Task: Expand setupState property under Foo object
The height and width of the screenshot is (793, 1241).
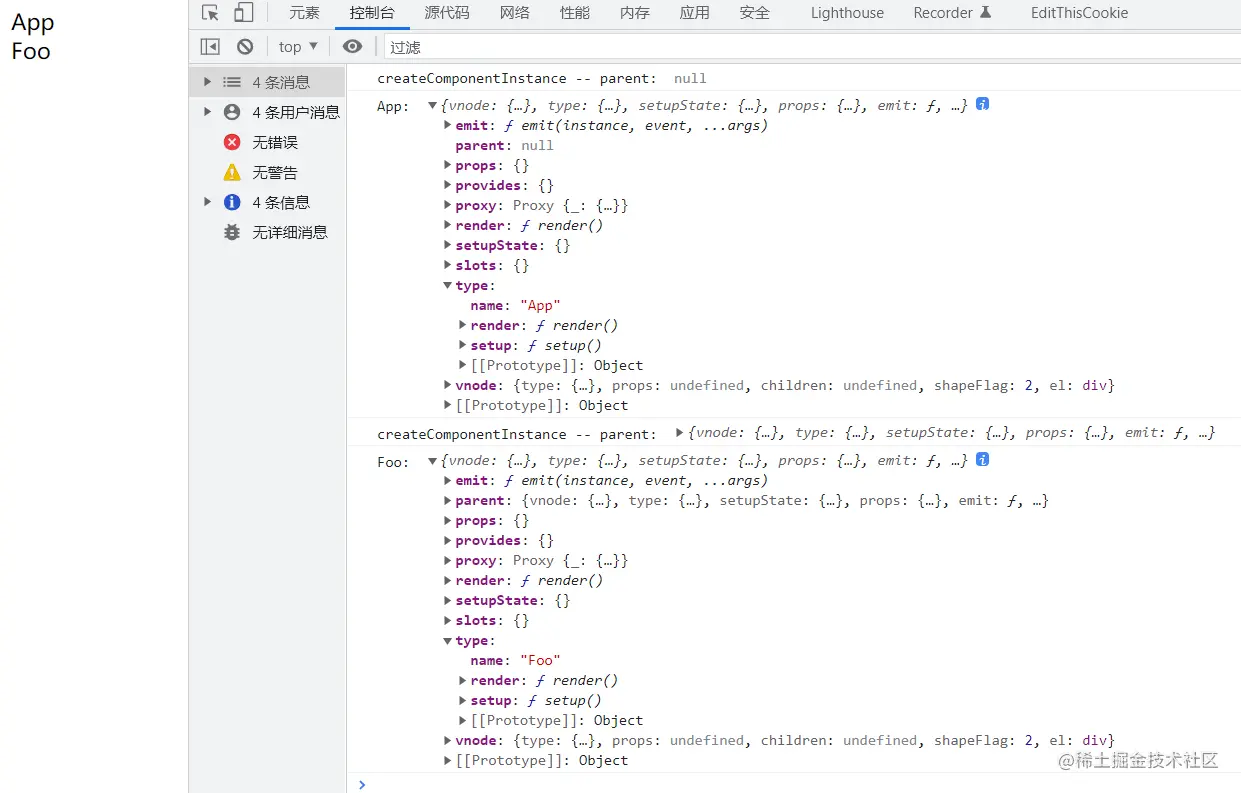Action: coord(447,600)
